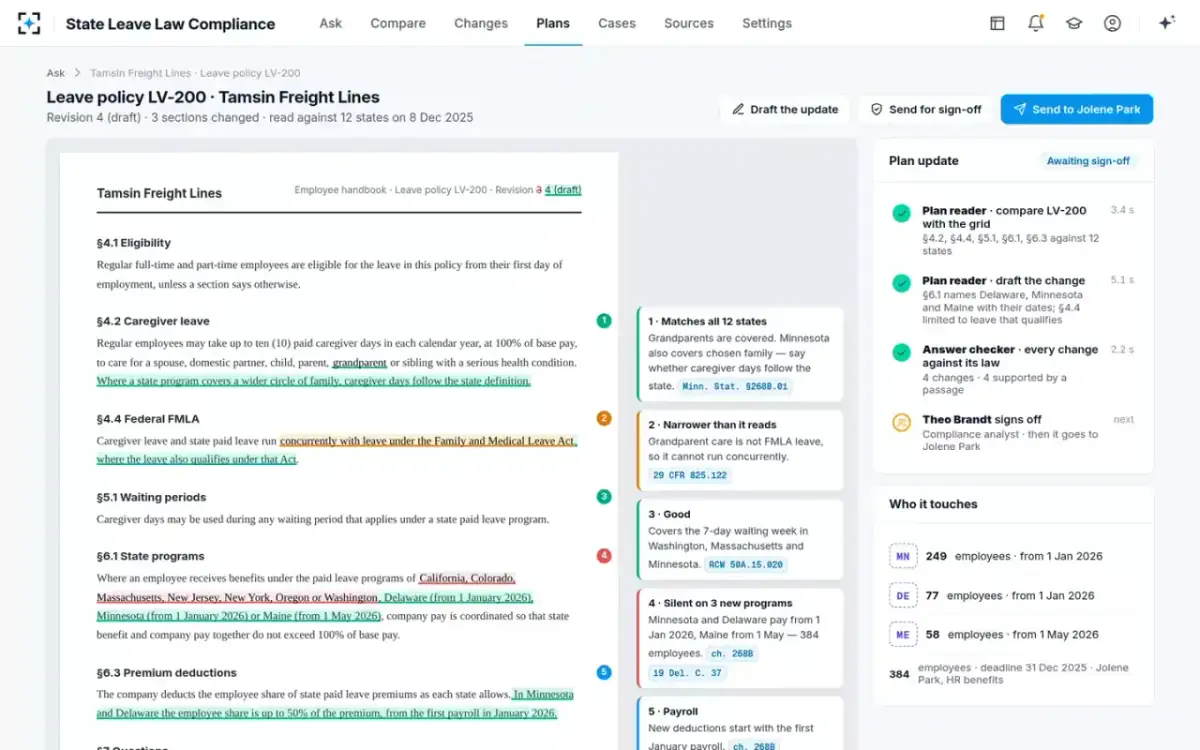Switch to the Ask tab

click(x=330, y=23)
